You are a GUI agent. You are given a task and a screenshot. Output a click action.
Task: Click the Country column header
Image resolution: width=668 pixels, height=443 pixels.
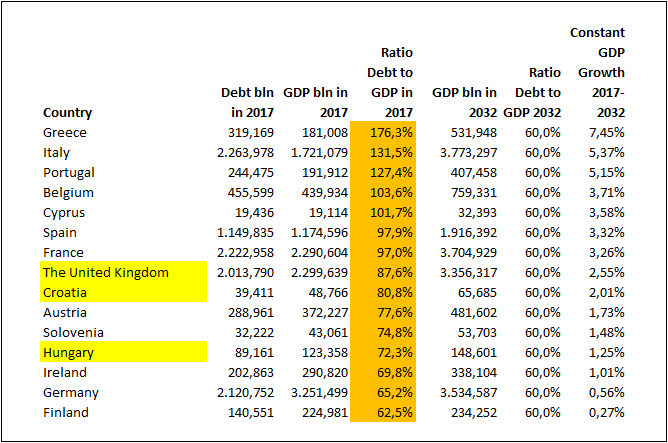68,113
